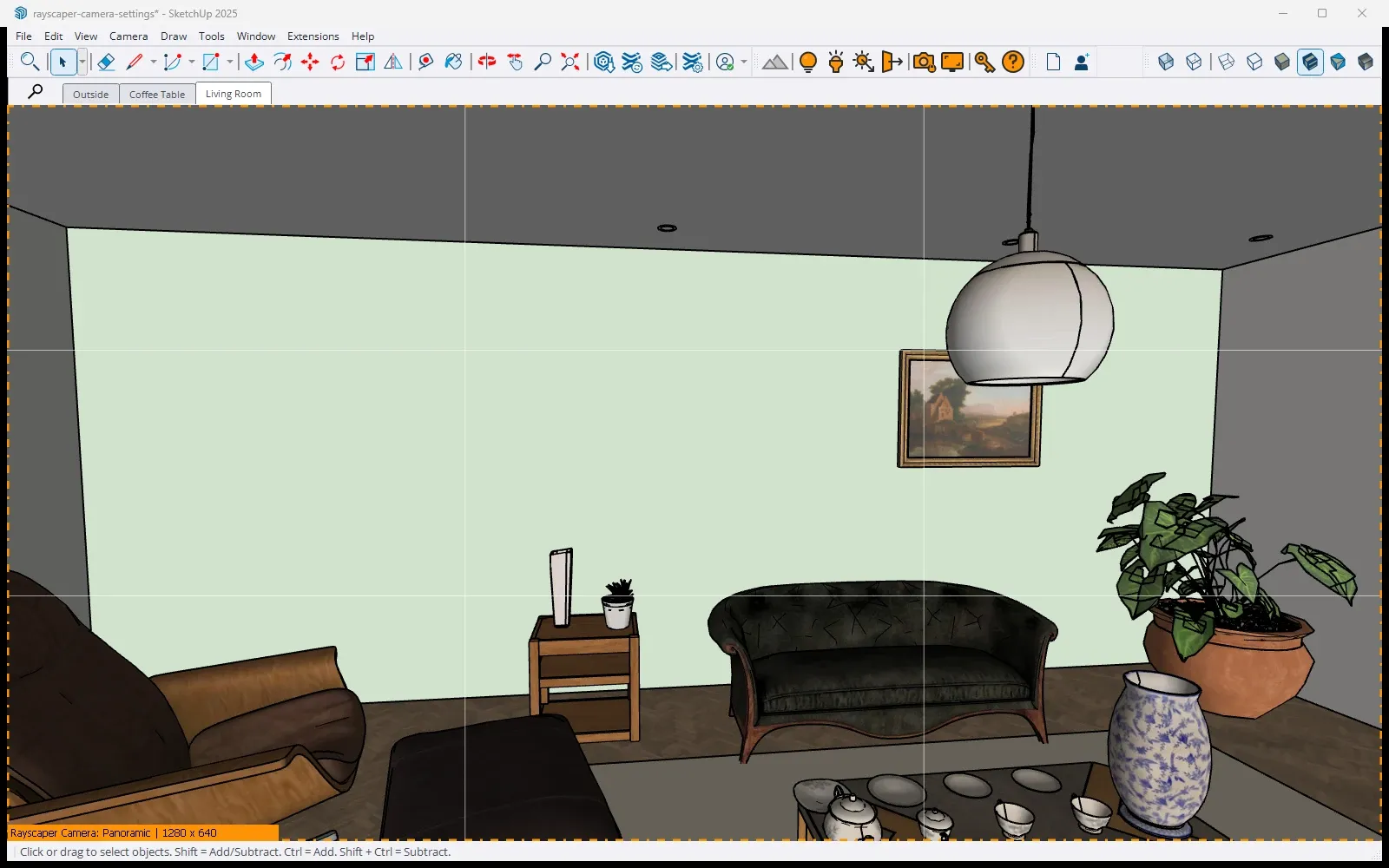This screenshot has height=868, width=1389.
Task: Open the 3D Warehouse icon
Action: pyautogui.click(x=604, y=62)
